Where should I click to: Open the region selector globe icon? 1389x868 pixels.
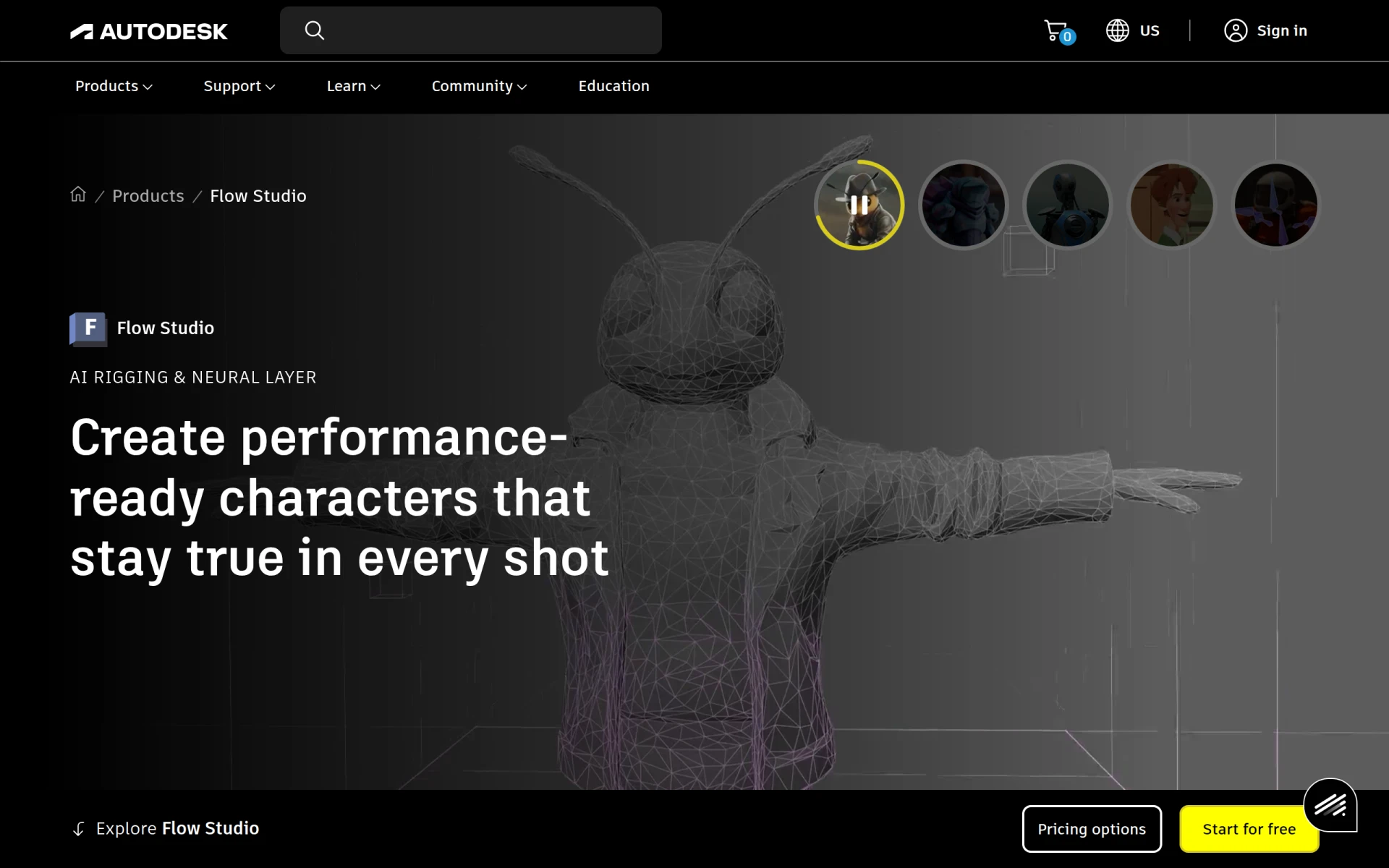point(1117,30)
